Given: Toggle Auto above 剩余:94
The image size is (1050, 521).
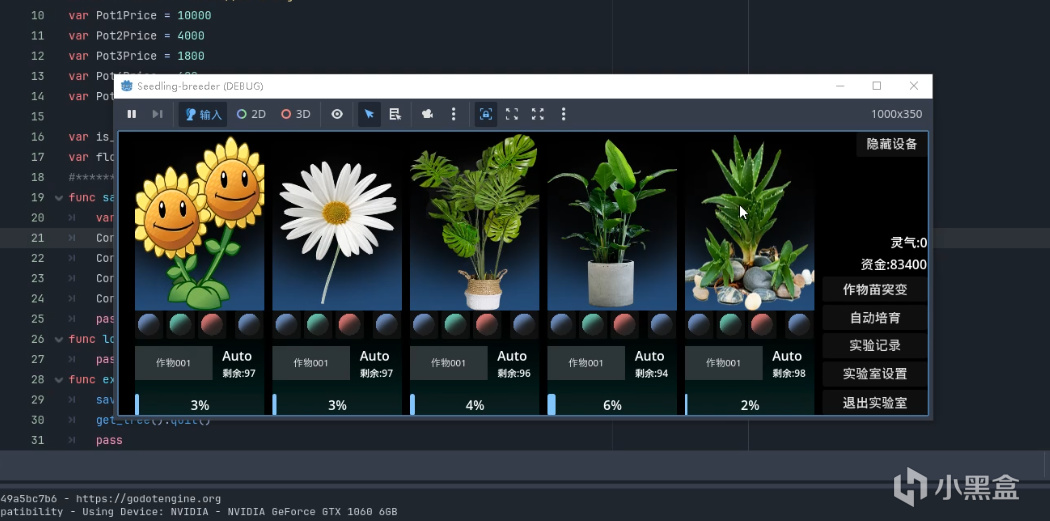Looking at the screenshot, I should coord(650,356).
